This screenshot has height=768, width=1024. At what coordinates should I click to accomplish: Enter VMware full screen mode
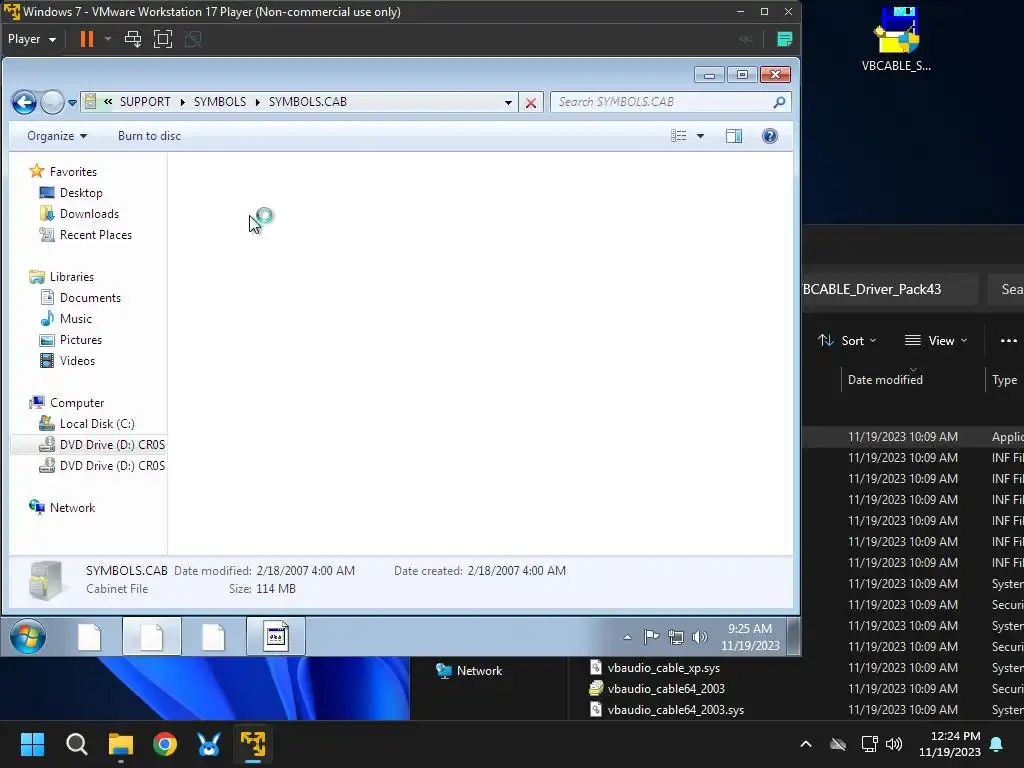coord(163,39)
